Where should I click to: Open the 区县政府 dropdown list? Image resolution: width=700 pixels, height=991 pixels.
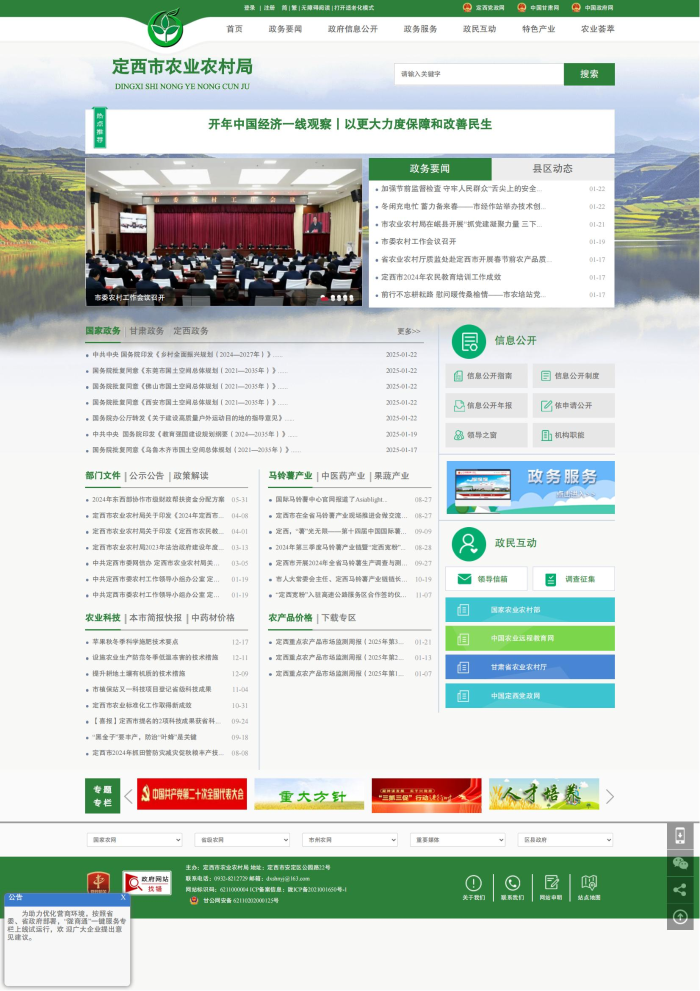pyautogui.click(x=566, y=840)
